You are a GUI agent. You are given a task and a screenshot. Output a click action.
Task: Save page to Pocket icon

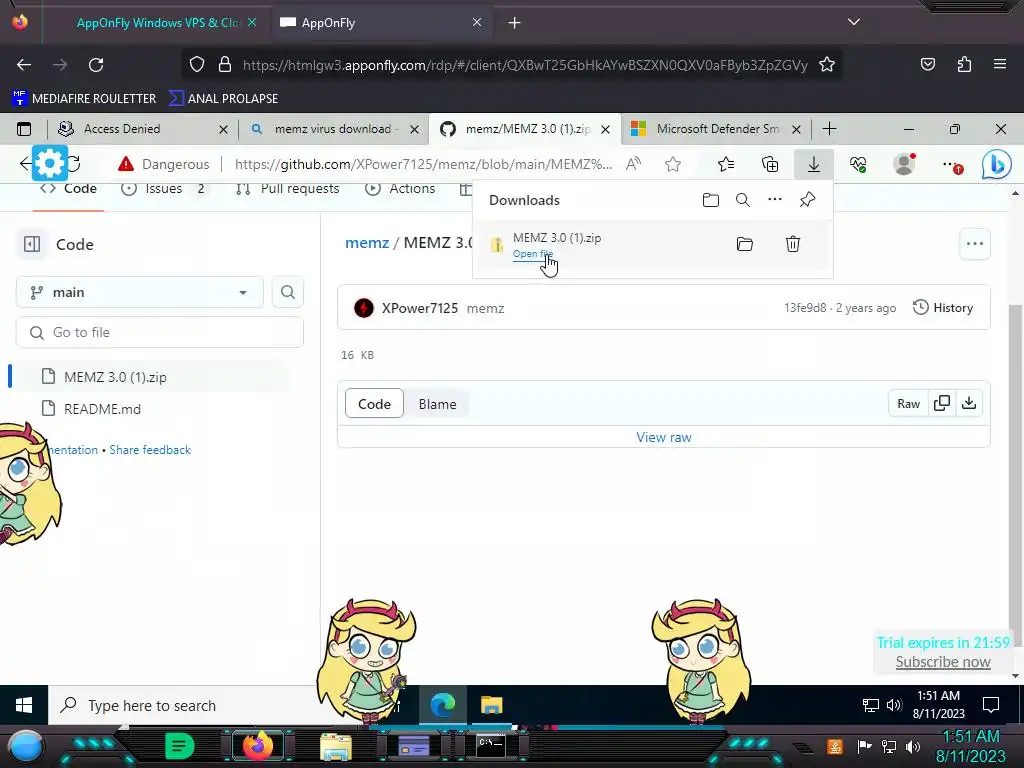click(928, 64)
